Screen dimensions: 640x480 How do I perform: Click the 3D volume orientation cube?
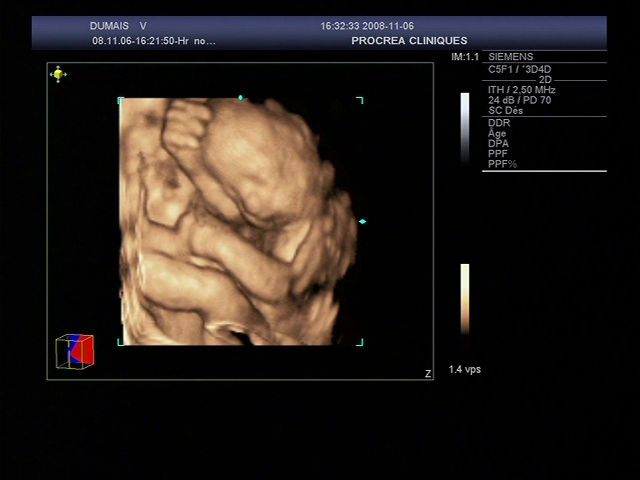tap(75, 351)
